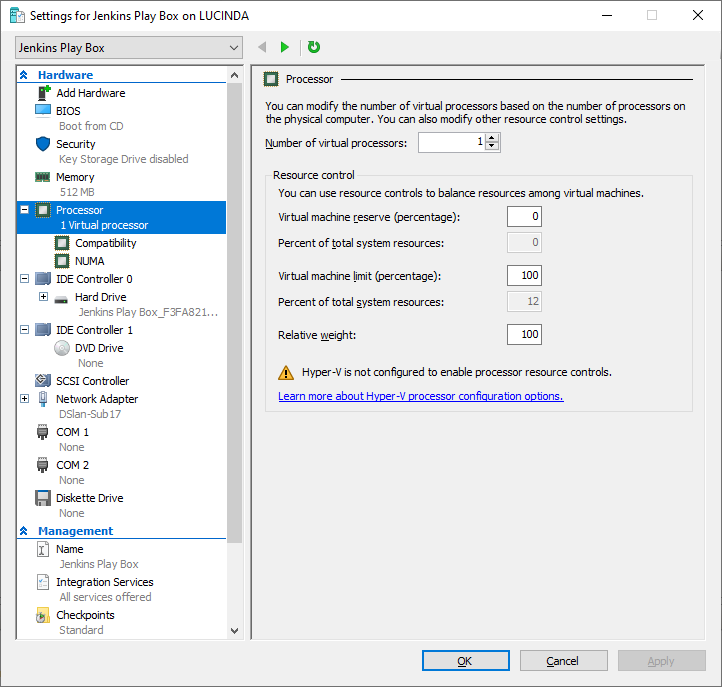Open Learn more about Hyper-V processor link
Image resolution: width=722 pixels, height=687 pixels.
click(420, 396)
